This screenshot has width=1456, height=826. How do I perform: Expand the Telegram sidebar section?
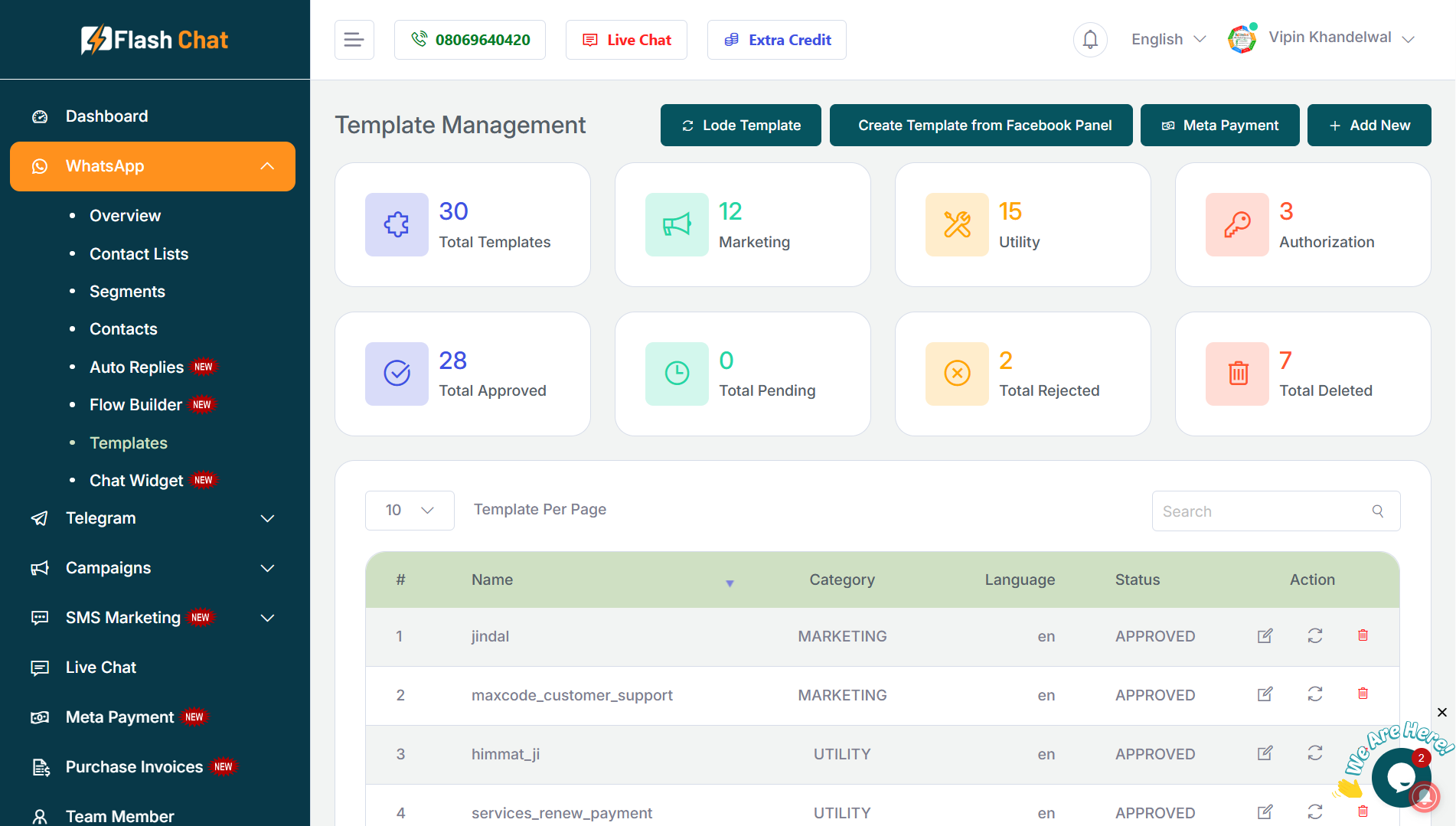point(266,518)
